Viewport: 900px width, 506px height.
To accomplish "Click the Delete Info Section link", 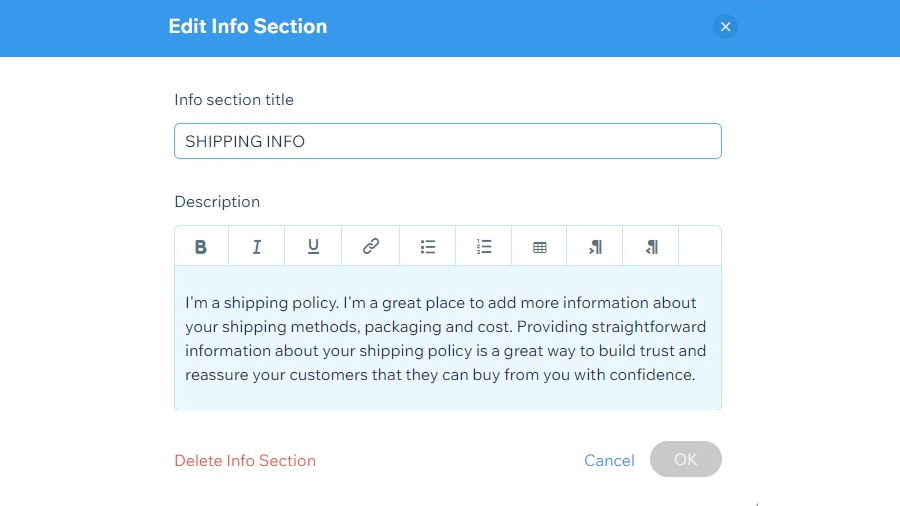I will (x=245, y=460).
